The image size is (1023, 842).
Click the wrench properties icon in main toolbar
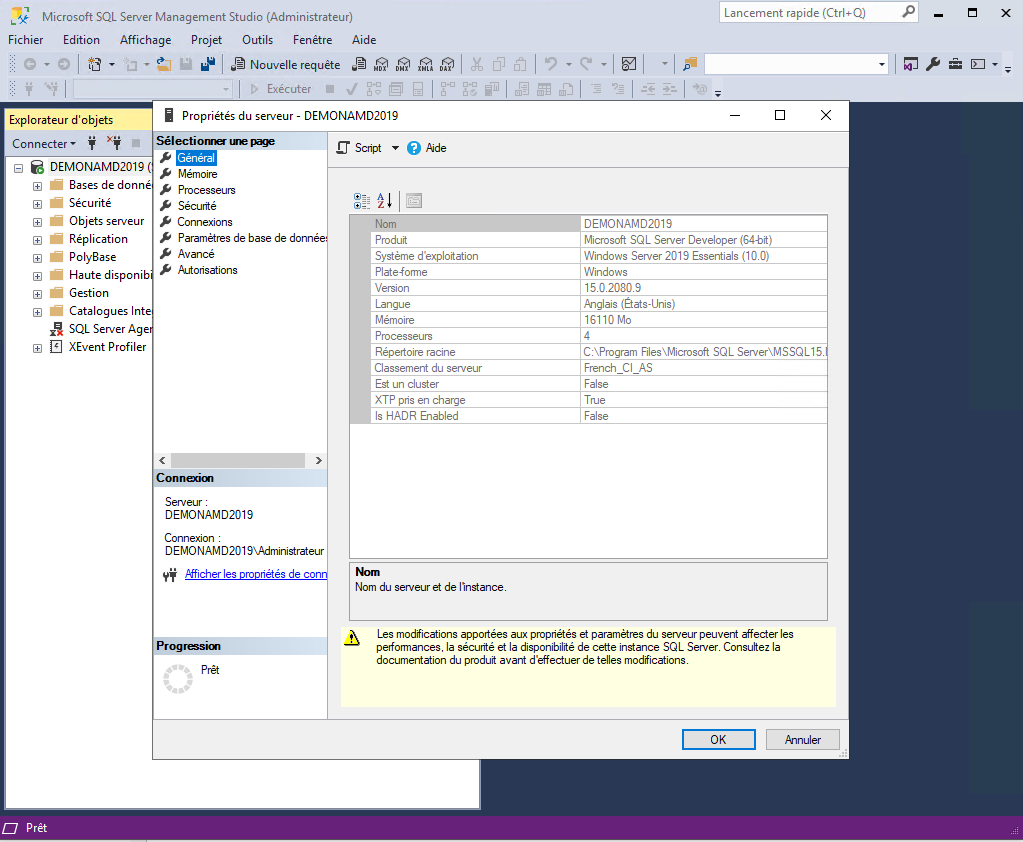933,64
